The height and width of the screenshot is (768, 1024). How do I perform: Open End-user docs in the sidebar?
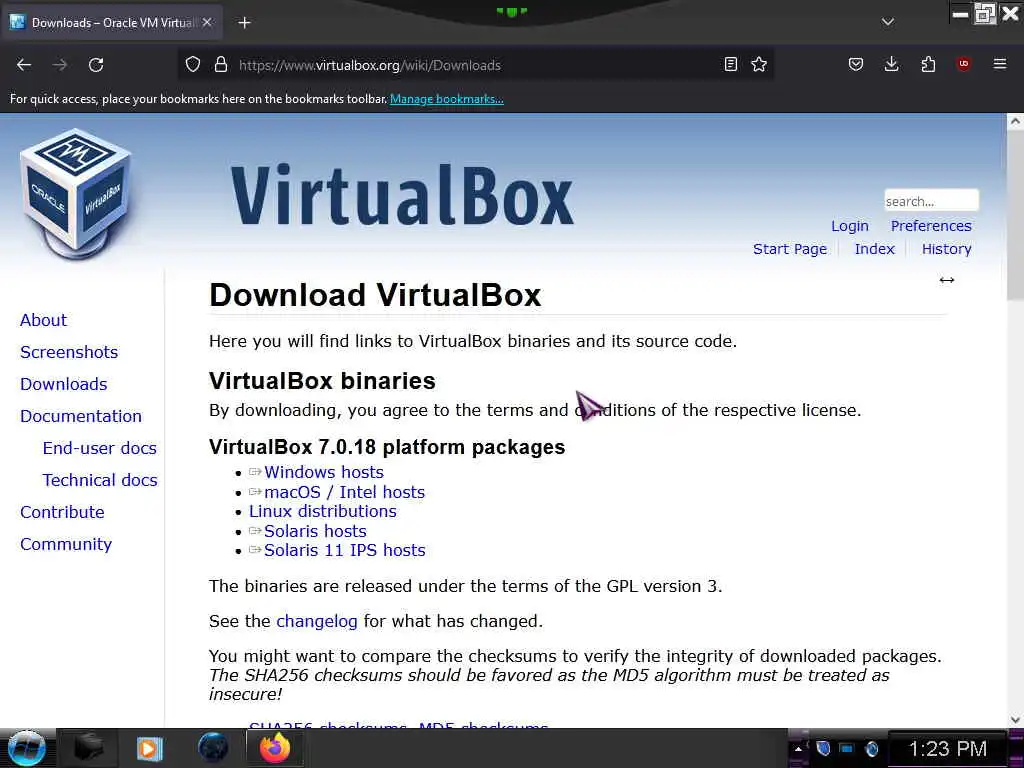99,448
